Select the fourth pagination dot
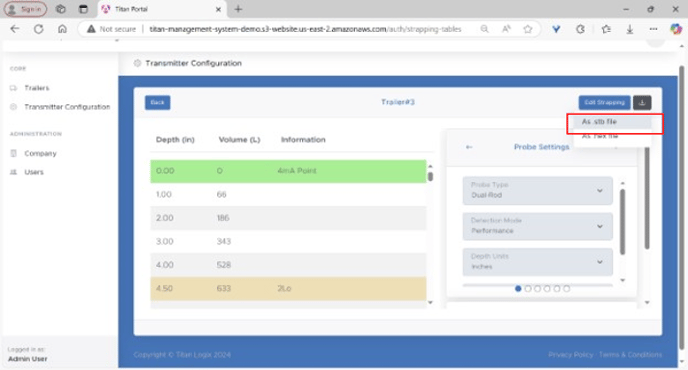This screenshot has height=370, width=688. coord(547,288)
